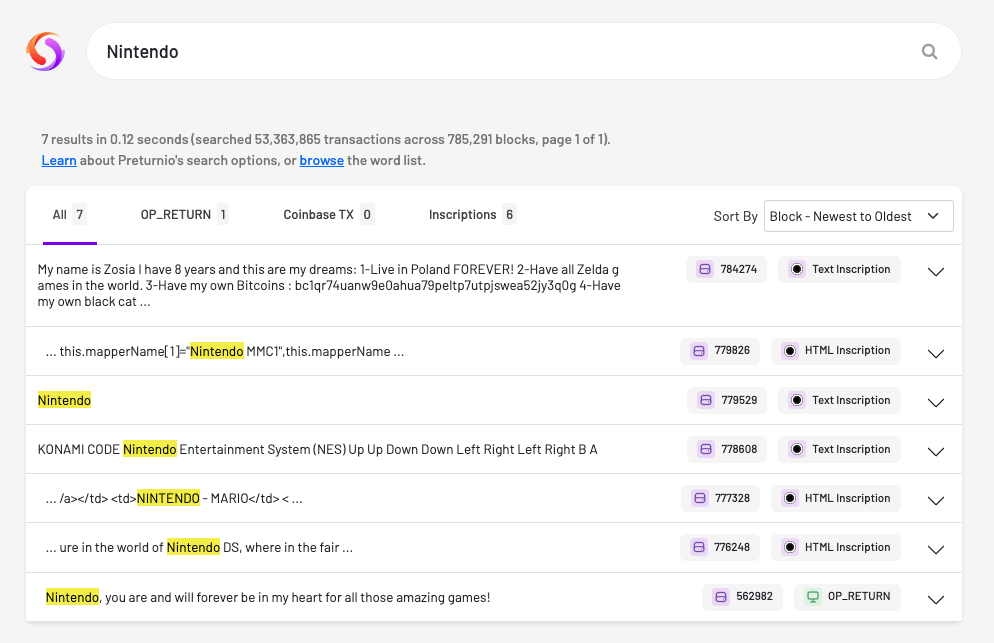994x643 pixels.
Task: Click the block icon for 784274
Action: (704, 269)
